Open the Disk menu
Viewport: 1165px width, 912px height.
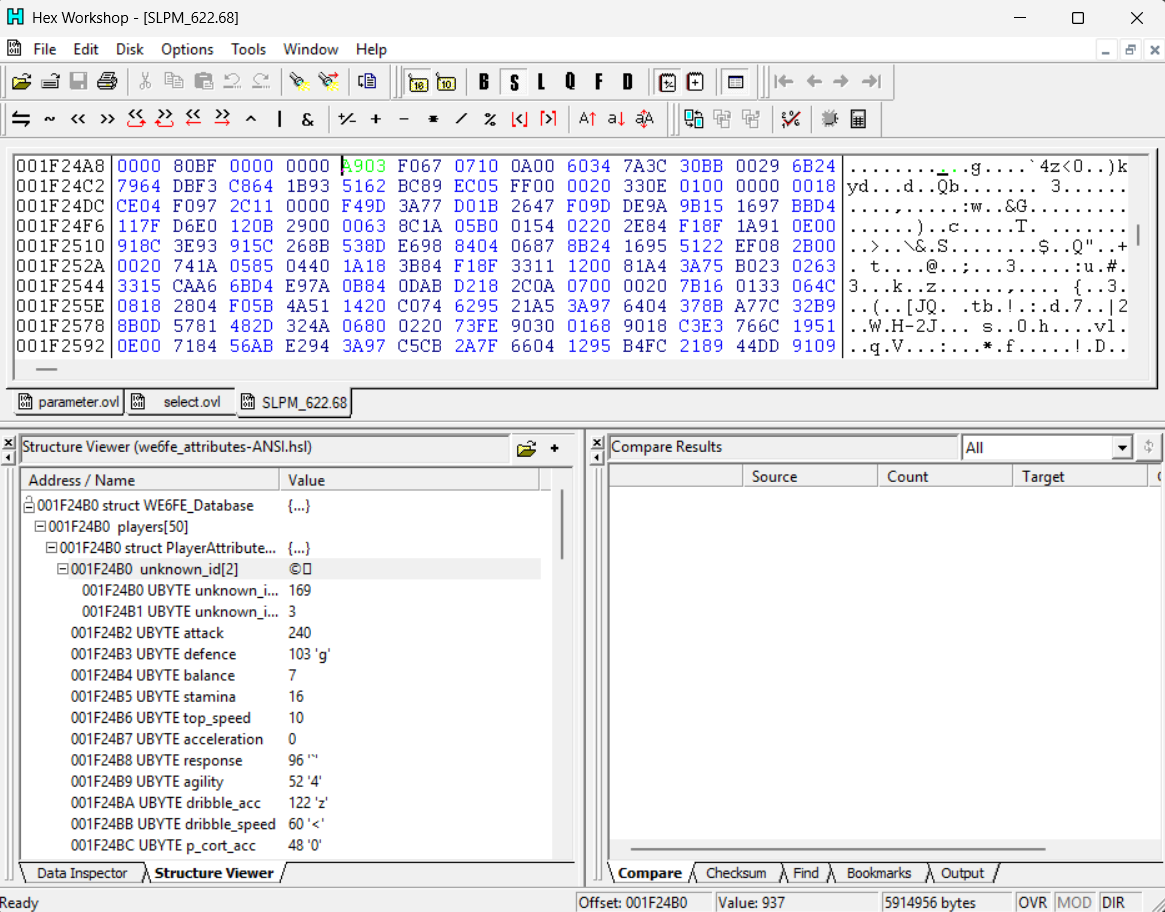point(129,49)
